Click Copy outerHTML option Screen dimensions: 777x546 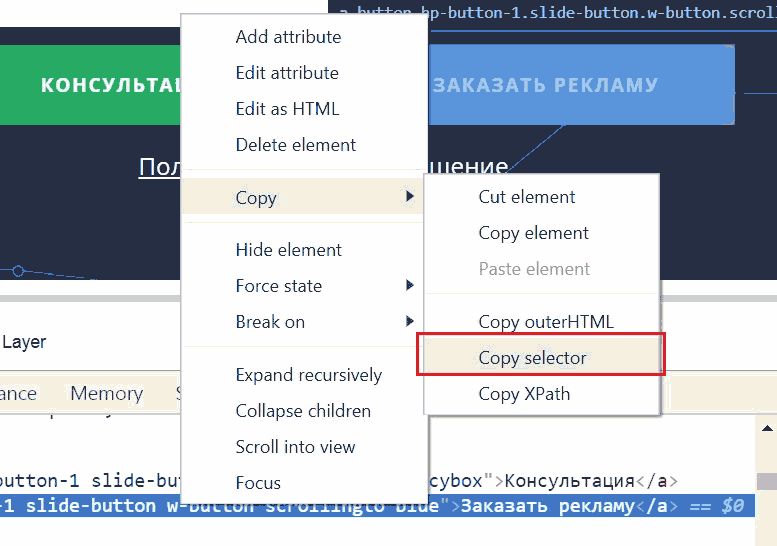point(542,322)
